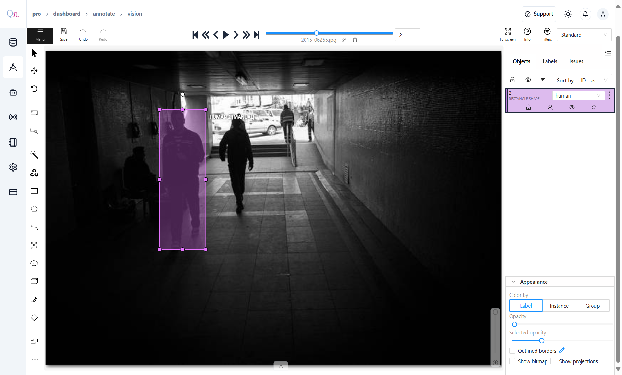
Task: Jump to the first frame
Action: (x=195, y=35)
